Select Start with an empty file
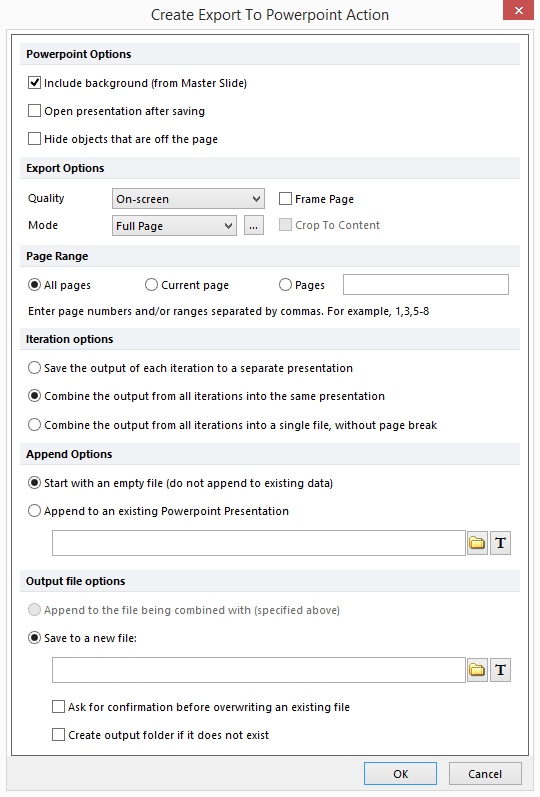This screenshot has height=797, width=540. coord(35,482)
